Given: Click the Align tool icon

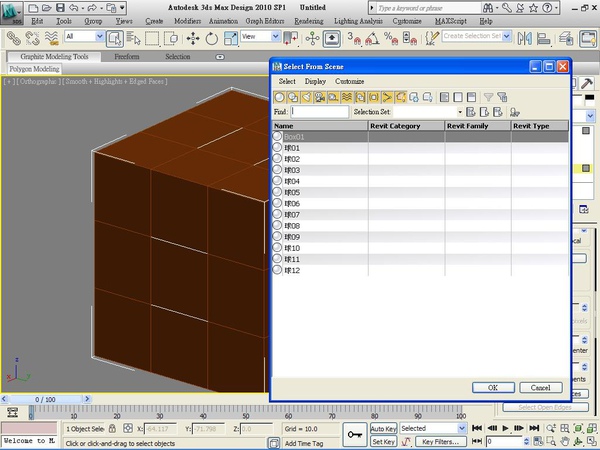Looking at the screenshot, I should coord(543,38).
